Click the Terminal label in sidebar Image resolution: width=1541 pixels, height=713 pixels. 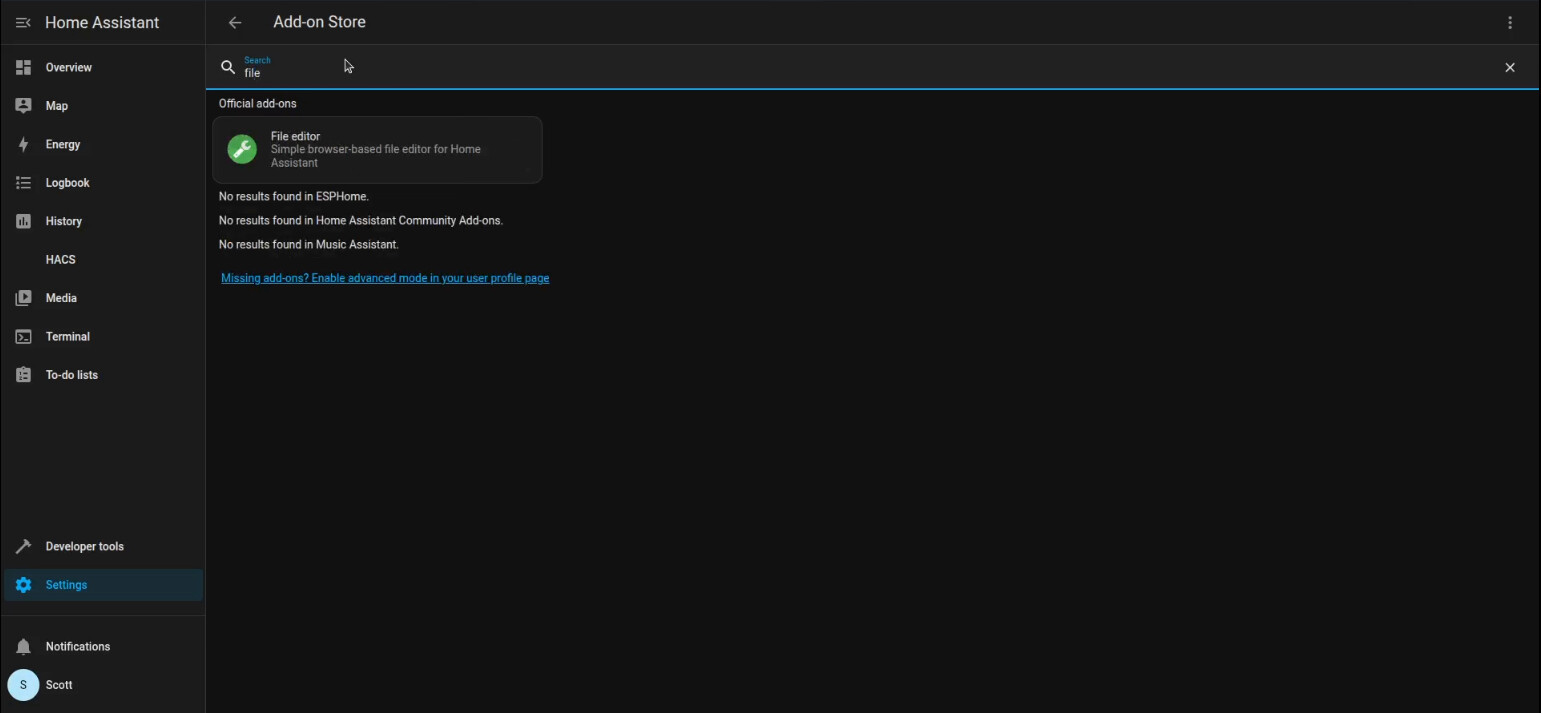[x=68, y=336]
